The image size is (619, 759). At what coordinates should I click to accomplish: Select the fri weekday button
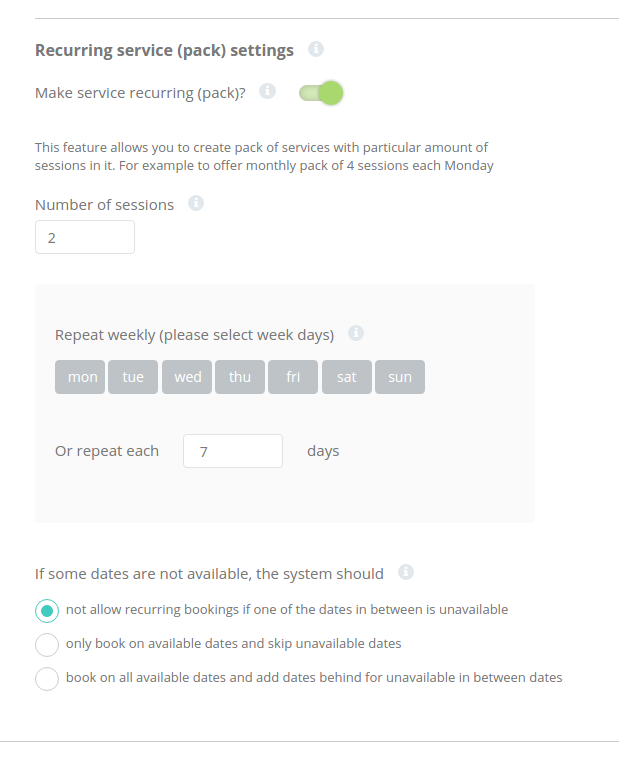tap(293, 377)
